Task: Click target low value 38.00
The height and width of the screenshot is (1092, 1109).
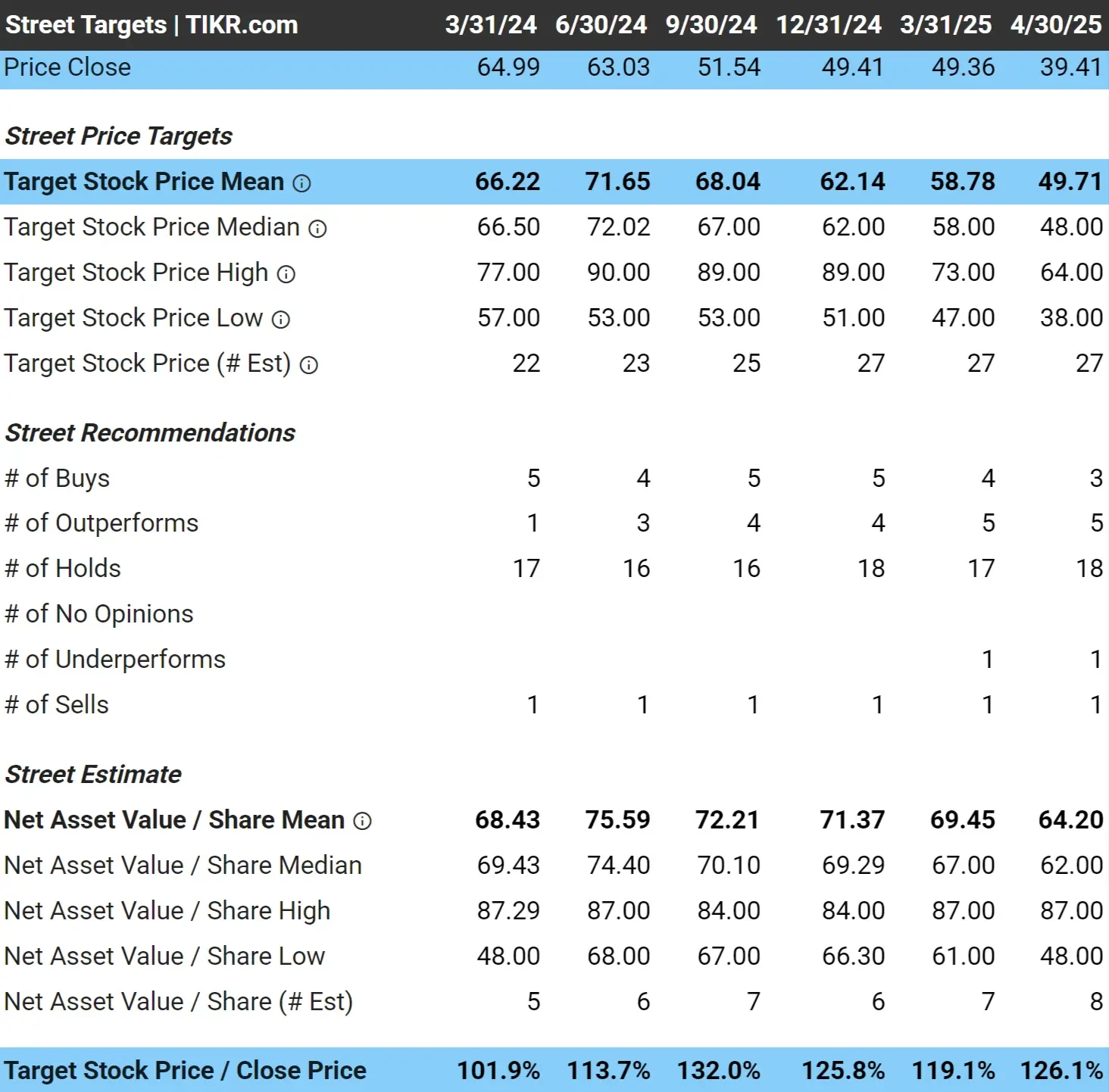Action: coord(1071,318)
